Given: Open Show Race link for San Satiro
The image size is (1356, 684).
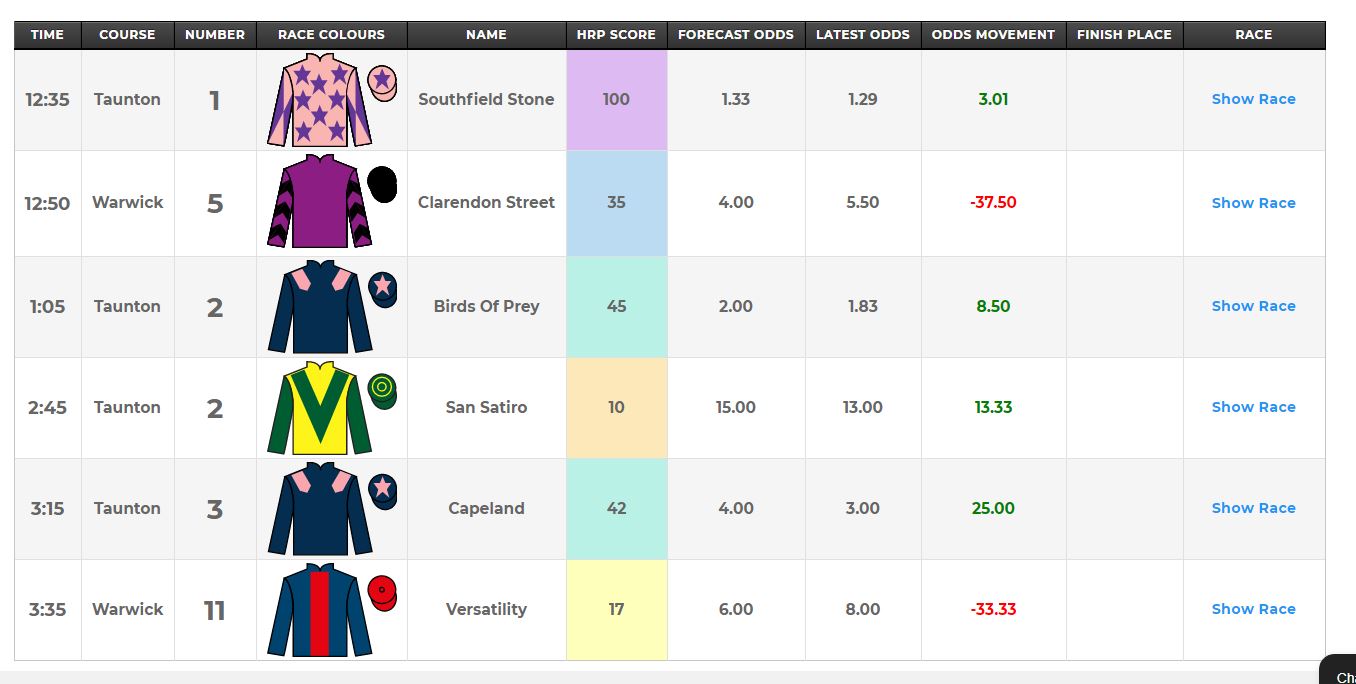Looking at the screenshot, I should pyautogui.click(x=1253, y=407).
